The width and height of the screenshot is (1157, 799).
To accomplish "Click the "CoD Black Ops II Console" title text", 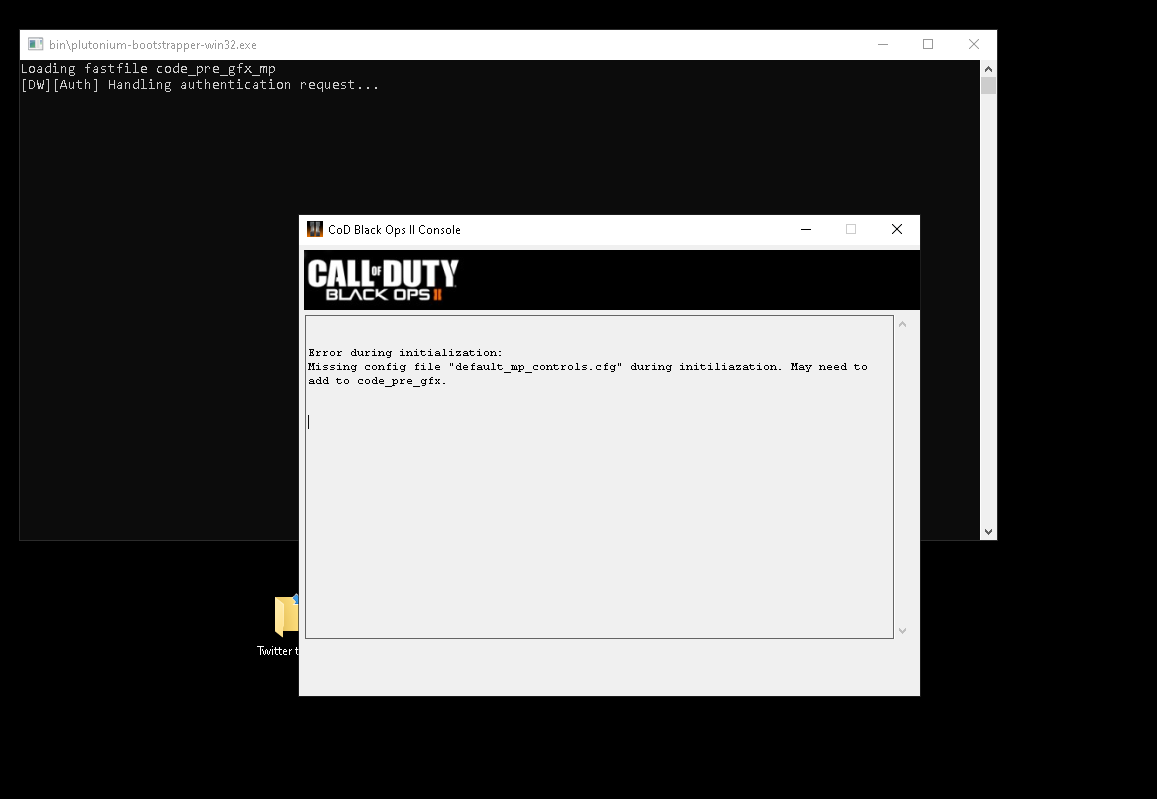I will coord(394,230).
